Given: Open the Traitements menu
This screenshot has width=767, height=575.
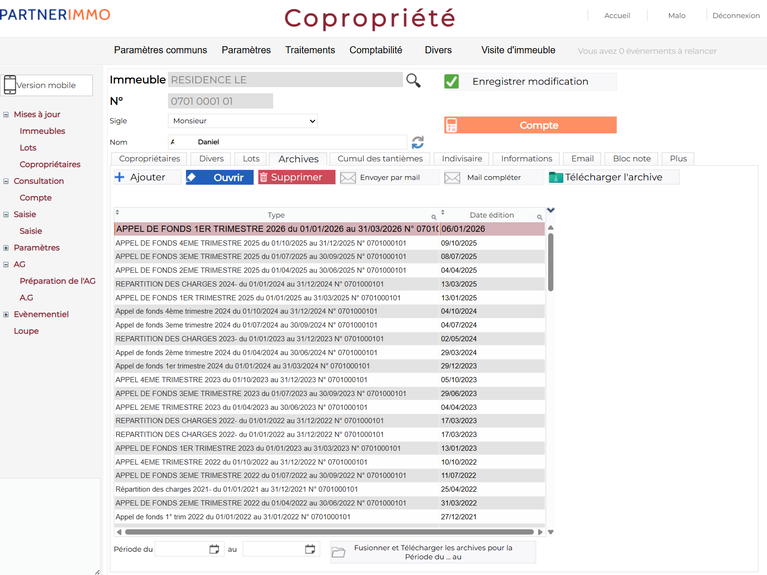Looking at the screenshot, I should click(x=310, y=50).
